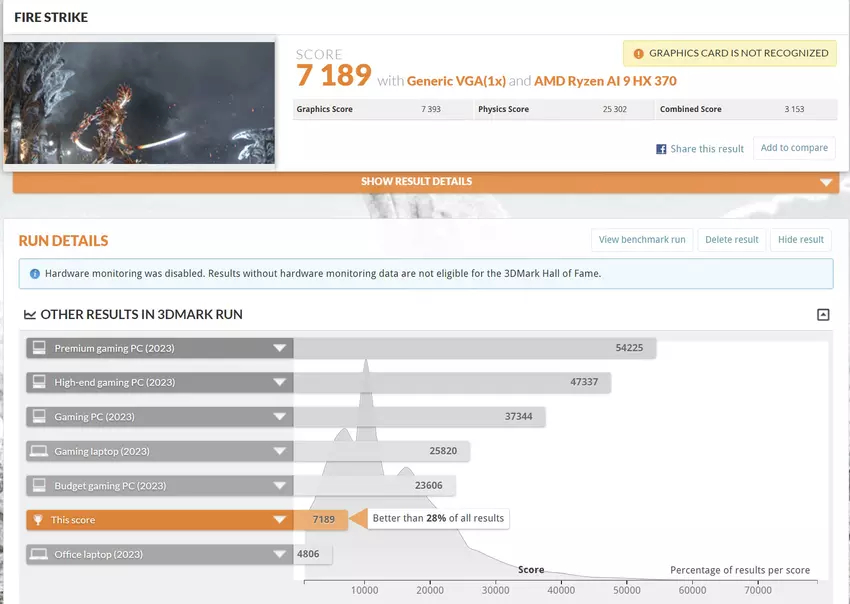Click the Fire Strike benchmark thumbnail image
850x604 pixels.
click(139, 102)
